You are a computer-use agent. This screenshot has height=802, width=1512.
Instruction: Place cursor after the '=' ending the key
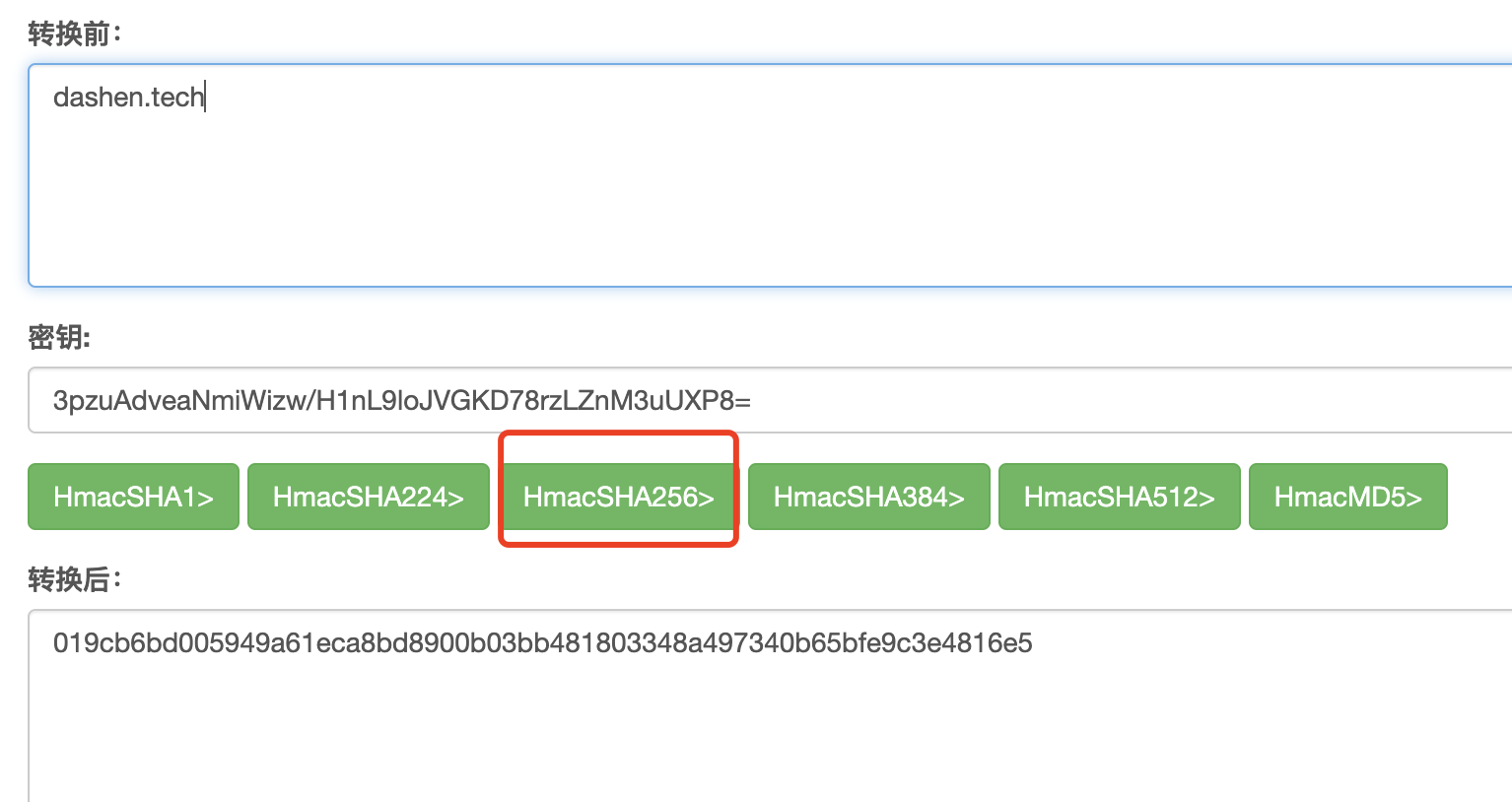(x=752, y=400)
